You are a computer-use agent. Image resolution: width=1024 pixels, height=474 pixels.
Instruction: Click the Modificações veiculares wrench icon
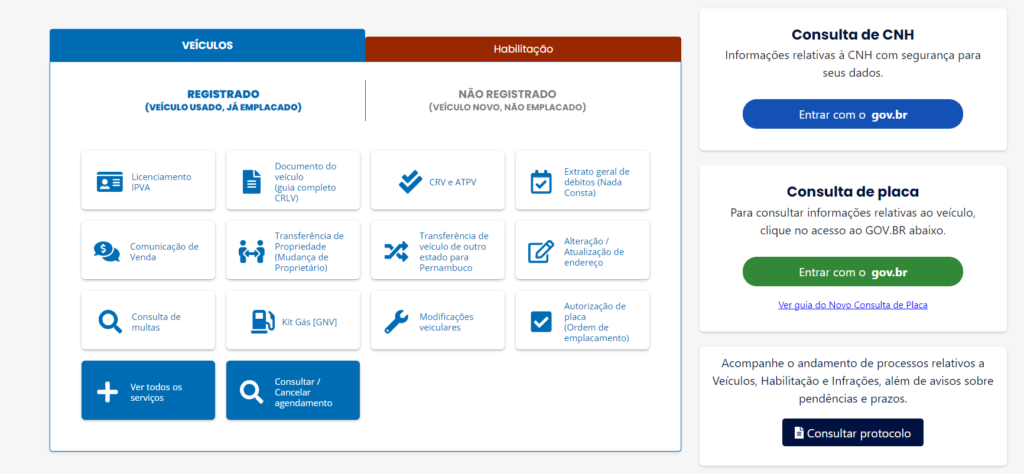point(396,321)
